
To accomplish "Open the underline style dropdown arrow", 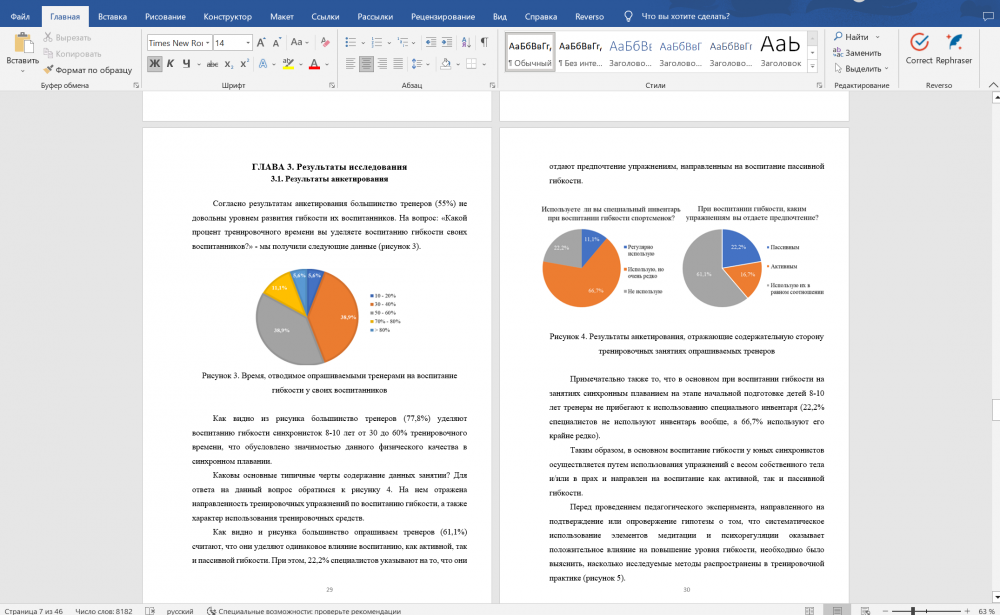I will 199,64.
